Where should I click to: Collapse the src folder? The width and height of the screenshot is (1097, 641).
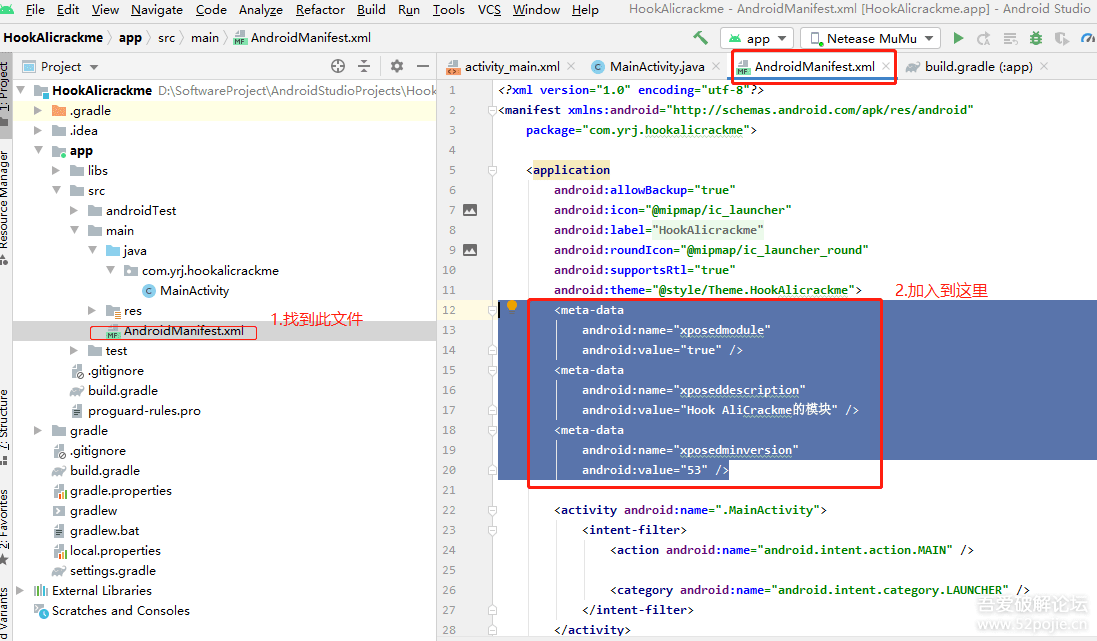point(57,190)
